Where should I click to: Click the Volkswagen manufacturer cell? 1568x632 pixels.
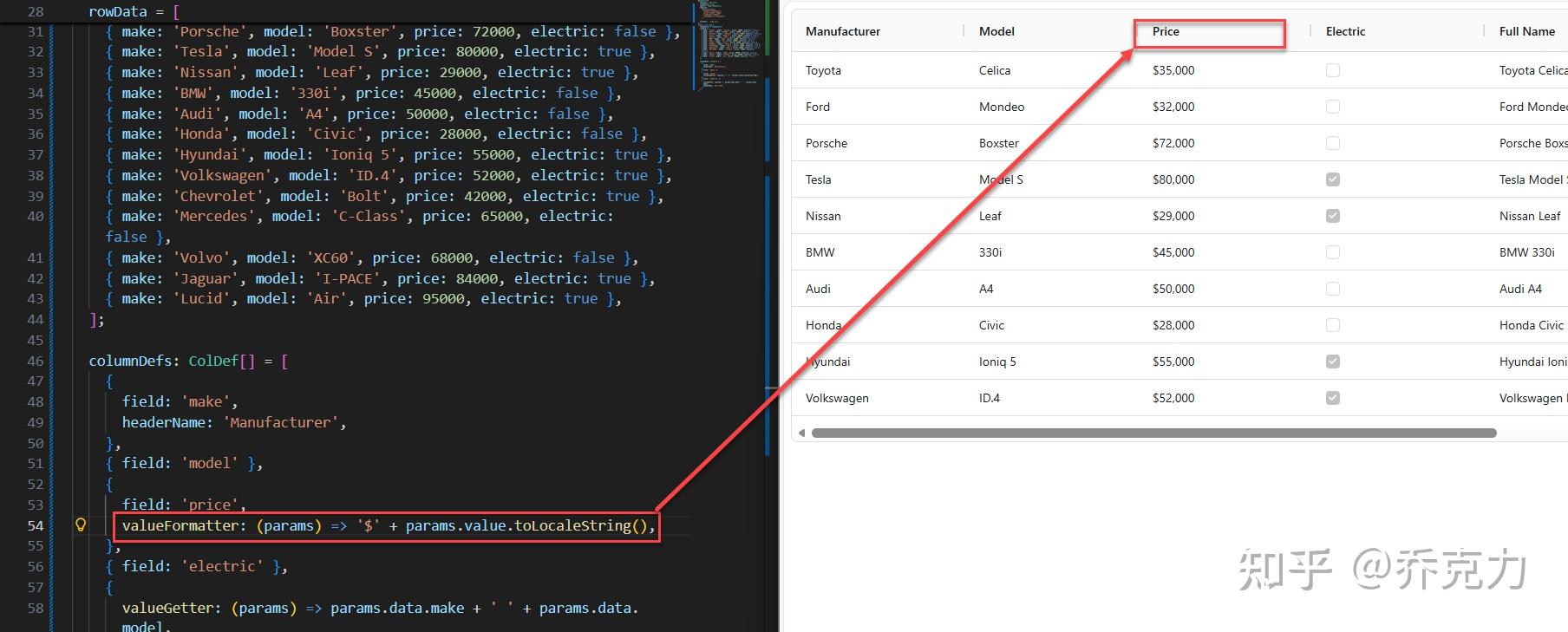click(x=837, y=398)
